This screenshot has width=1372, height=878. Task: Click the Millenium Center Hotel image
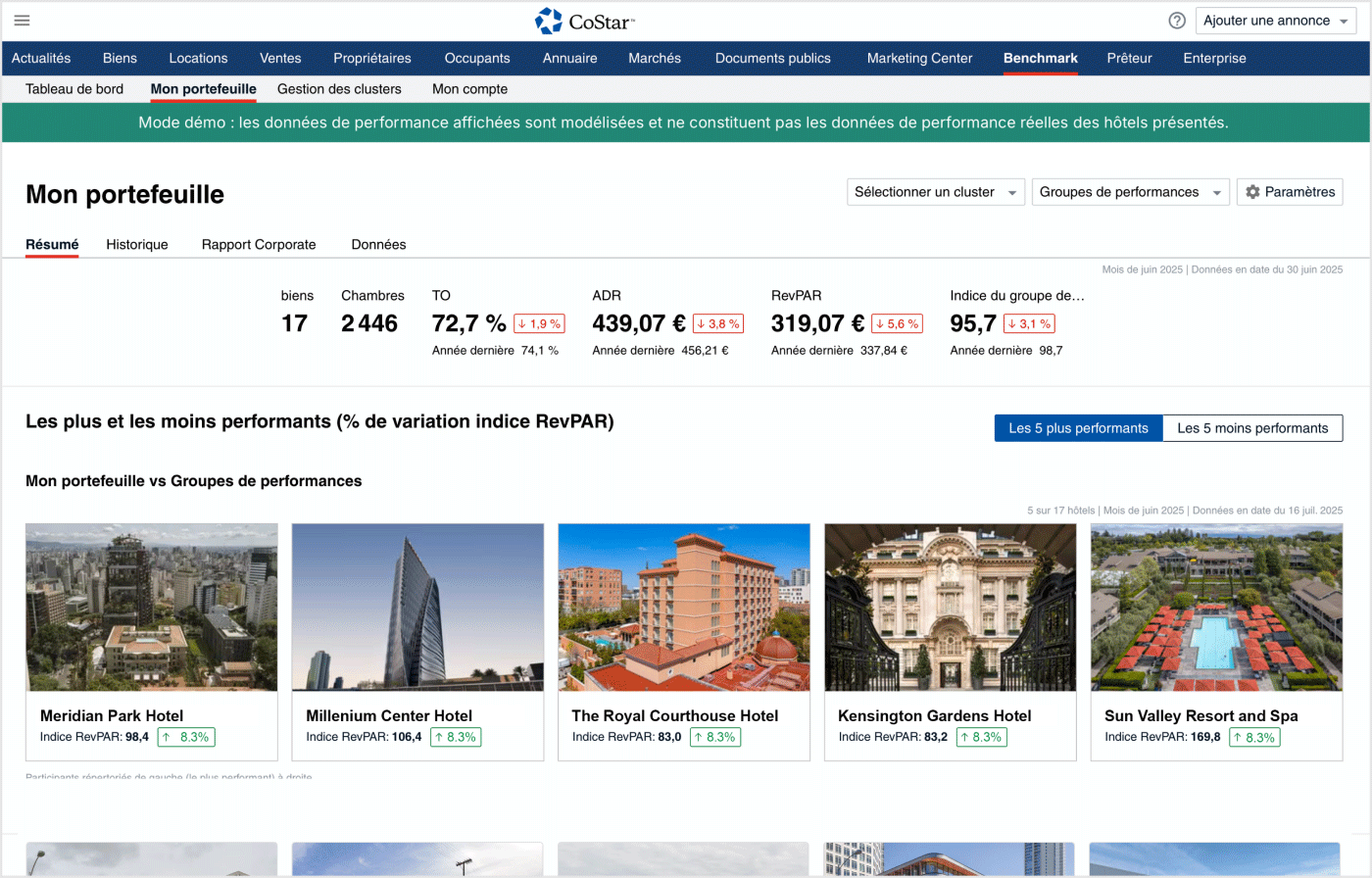pyautogui.click(x=417, y=608)
